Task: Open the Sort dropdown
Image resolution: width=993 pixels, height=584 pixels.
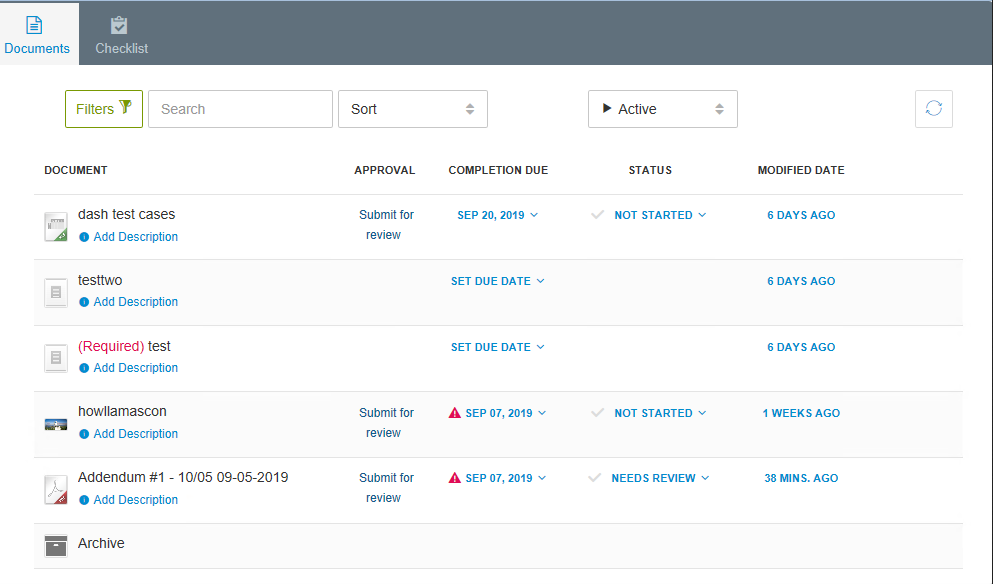Action: tap(412, 108)
